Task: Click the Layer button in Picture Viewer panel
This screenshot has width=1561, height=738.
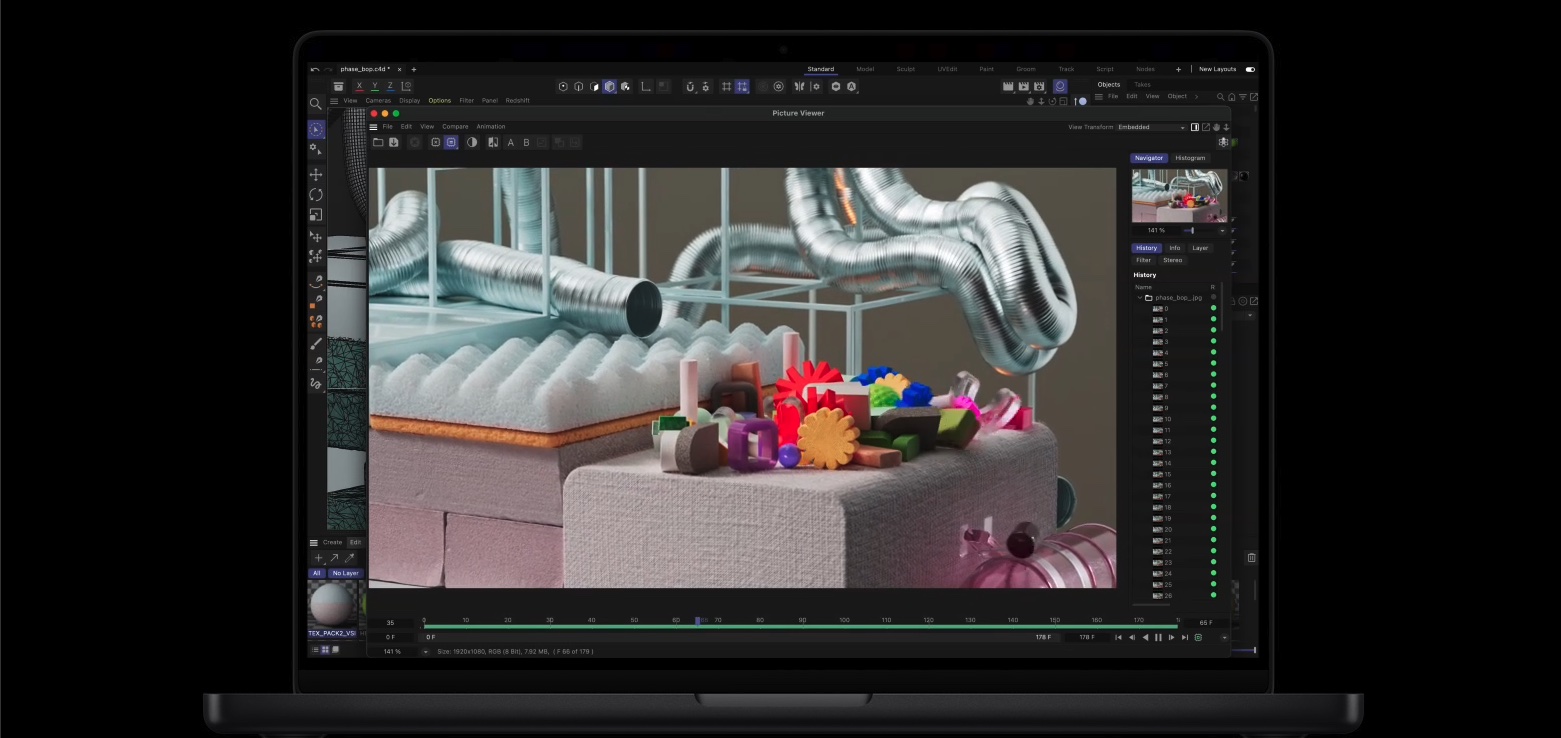Action: click(x=1200, y=248)
